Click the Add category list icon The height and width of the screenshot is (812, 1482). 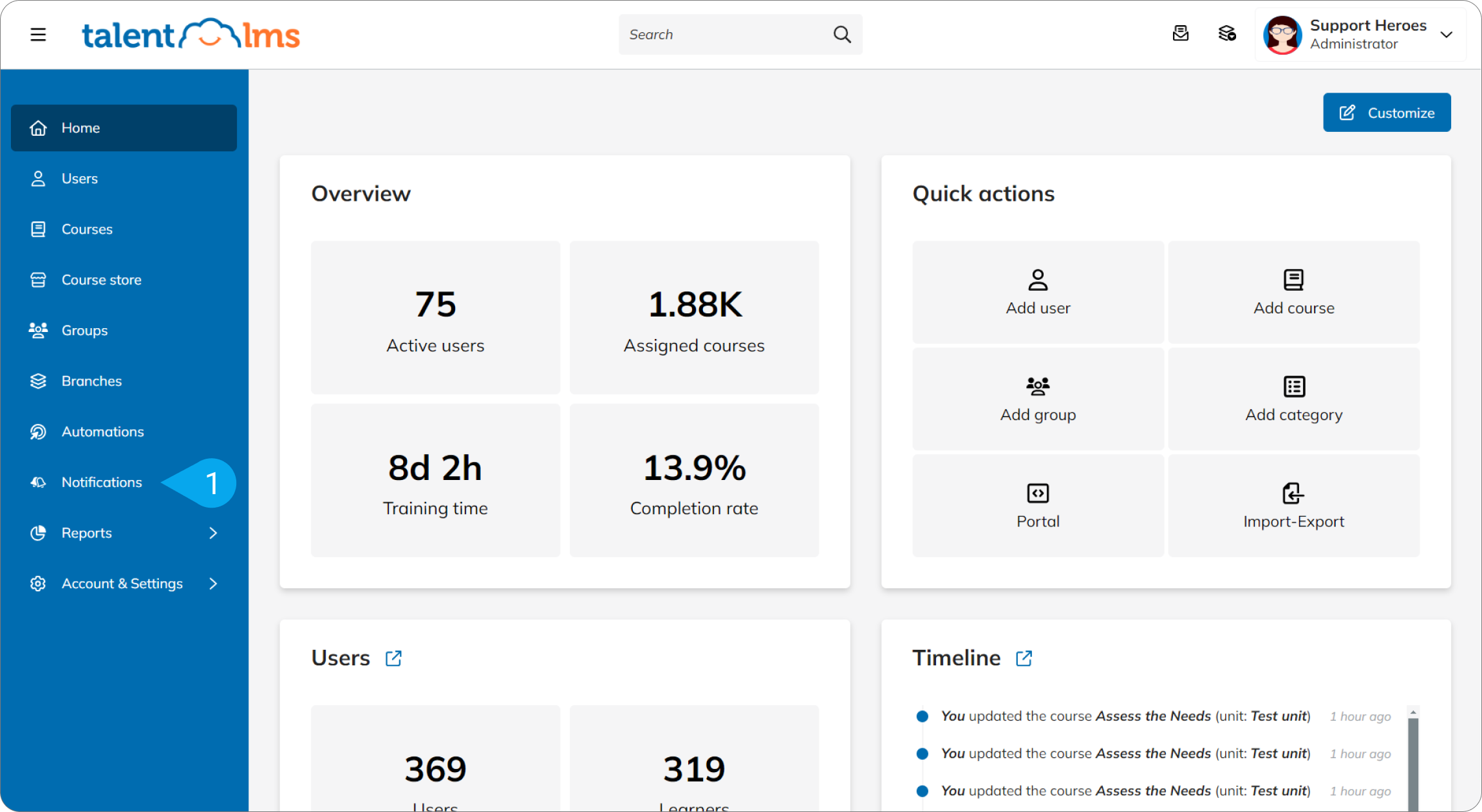click(x=1294, y=387)
